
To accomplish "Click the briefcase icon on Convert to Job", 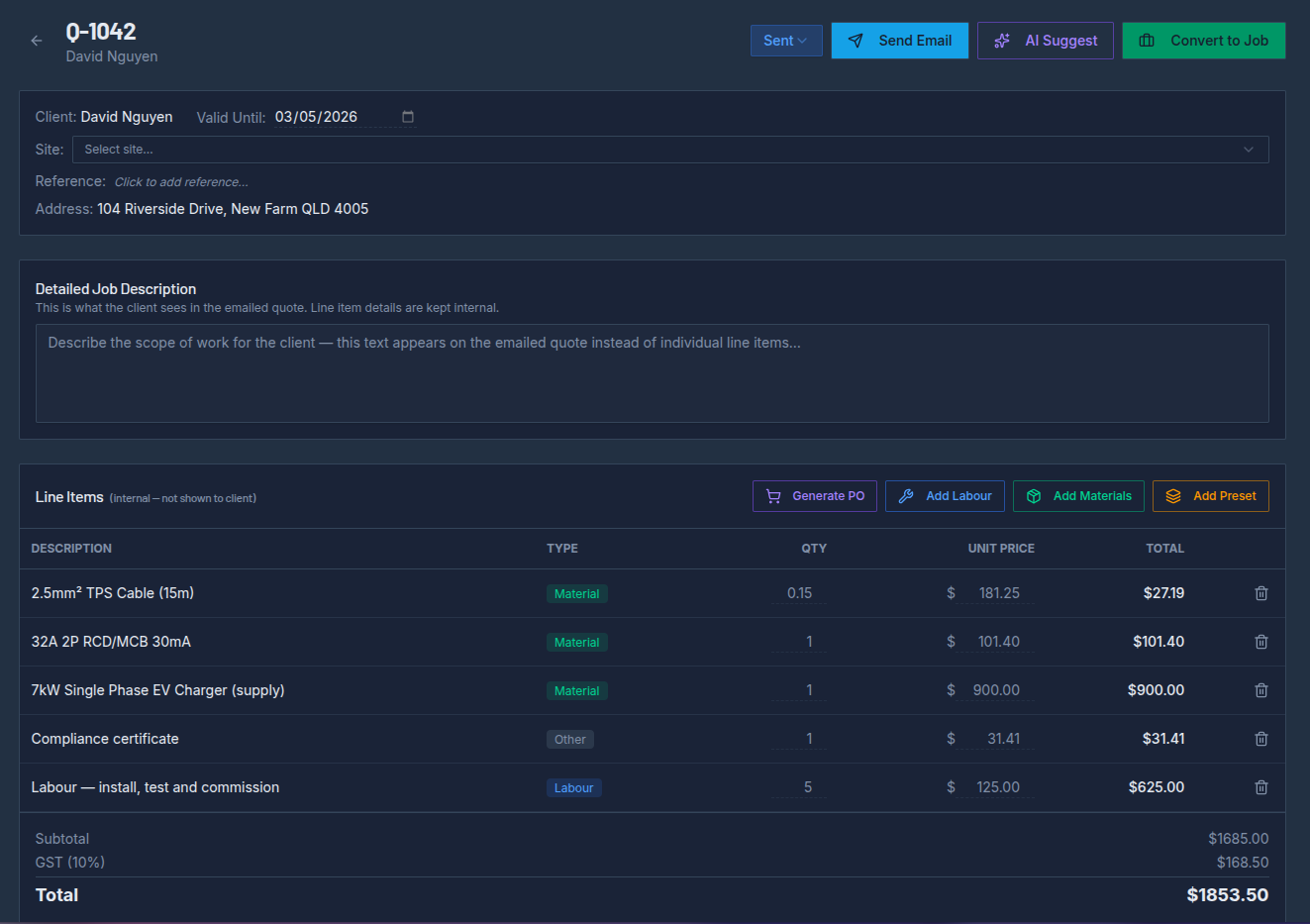I will [x=1147, y=41].
